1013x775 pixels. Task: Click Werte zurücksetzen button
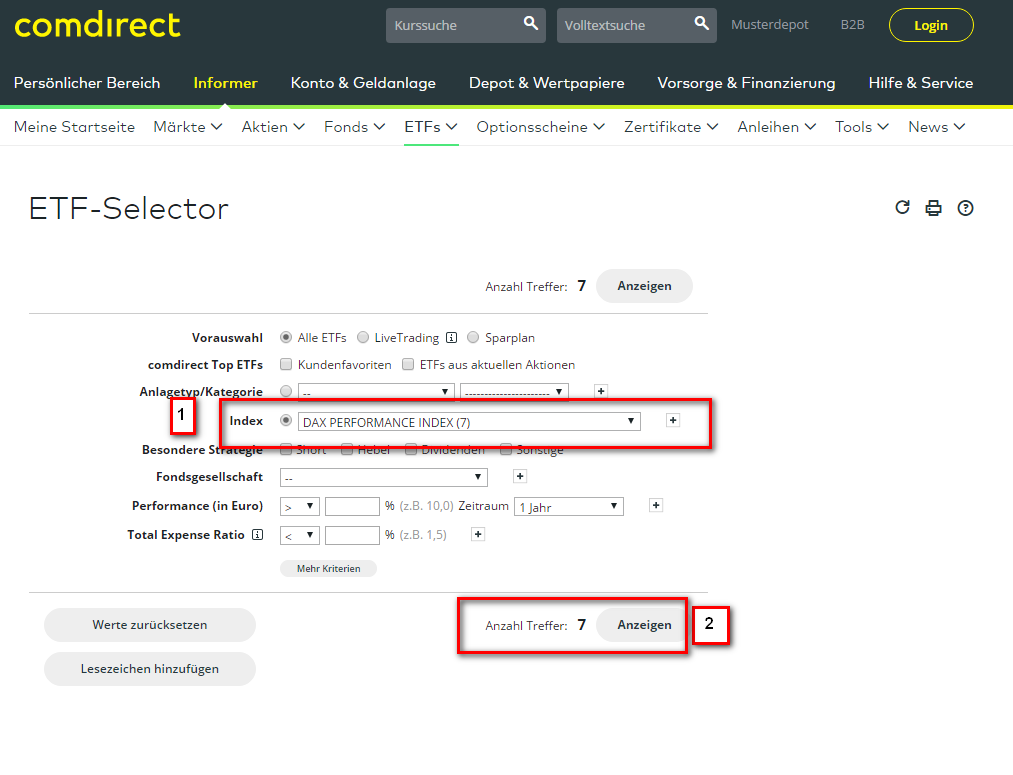point(150,625)
